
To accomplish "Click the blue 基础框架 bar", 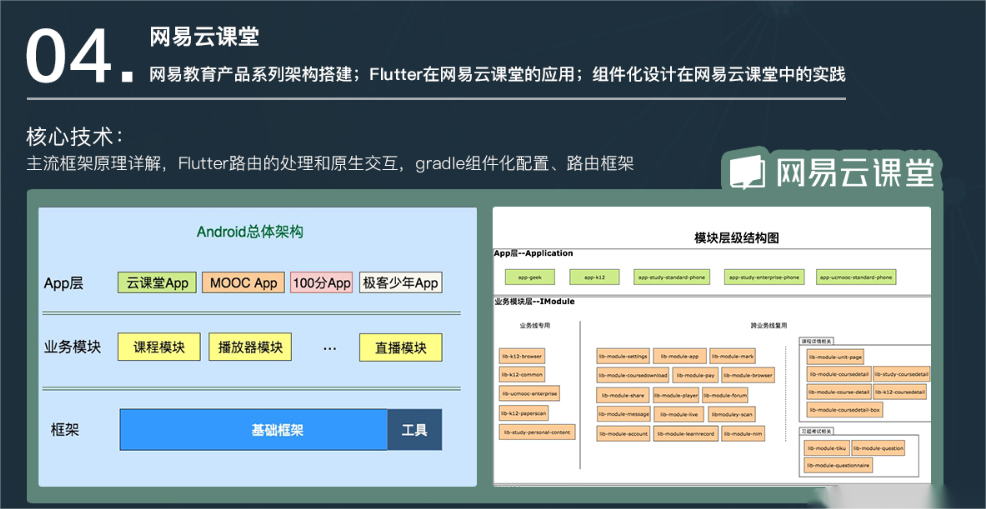I will [253, 430].
